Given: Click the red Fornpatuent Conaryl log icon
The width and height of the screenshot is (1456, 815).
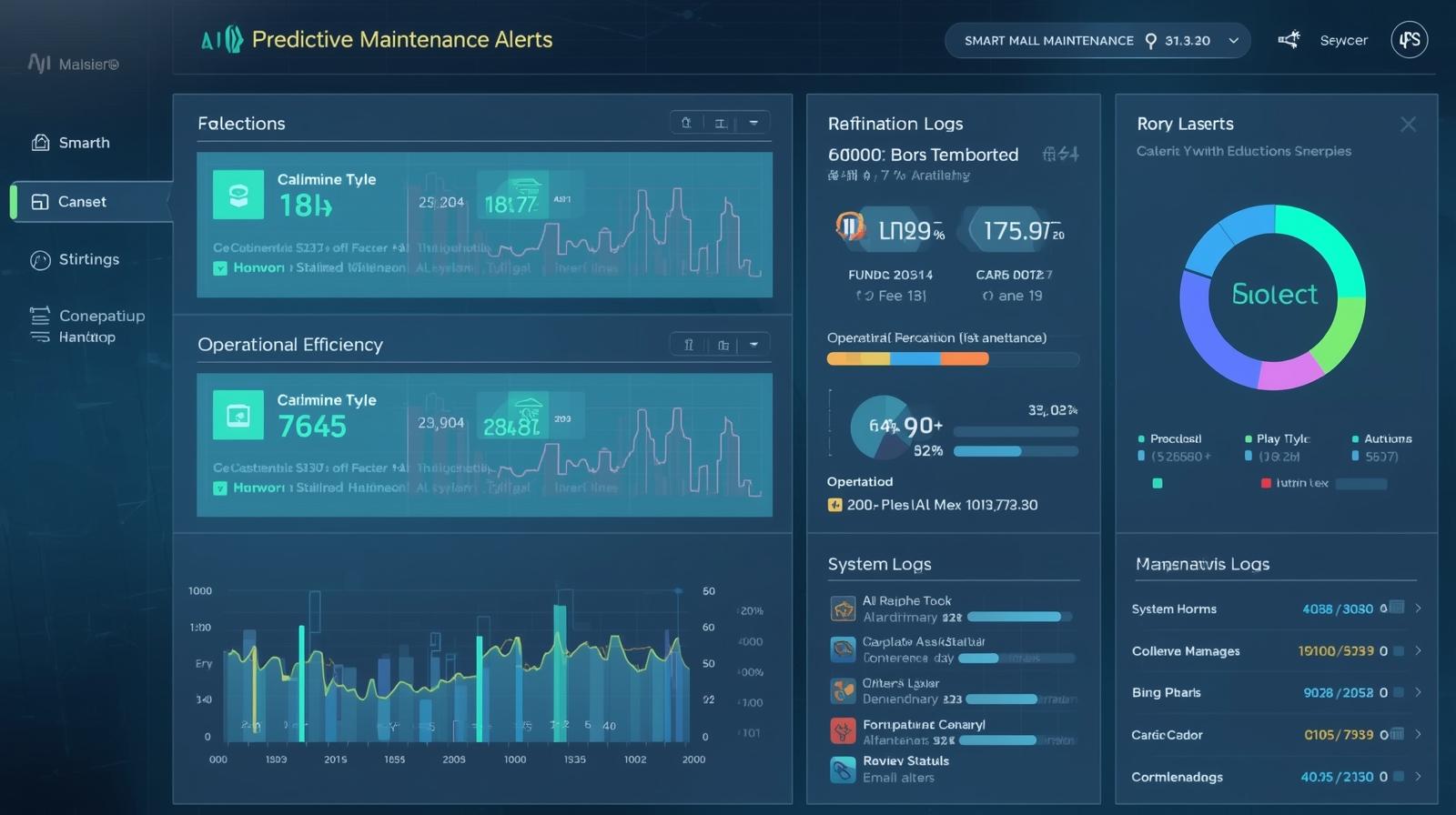Looking at the screenshot, I should (x=843, y=731).
